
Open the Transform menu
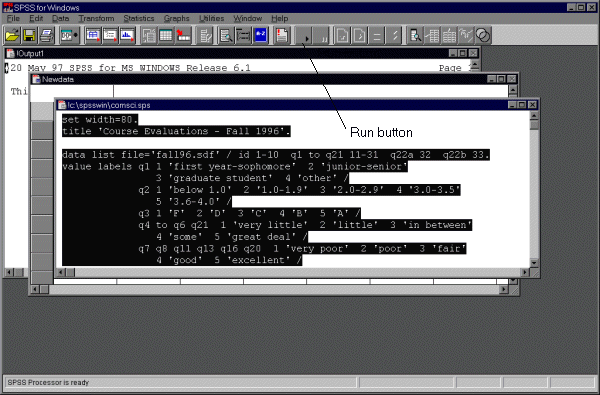pyautogui.click(x=96, y=18)
